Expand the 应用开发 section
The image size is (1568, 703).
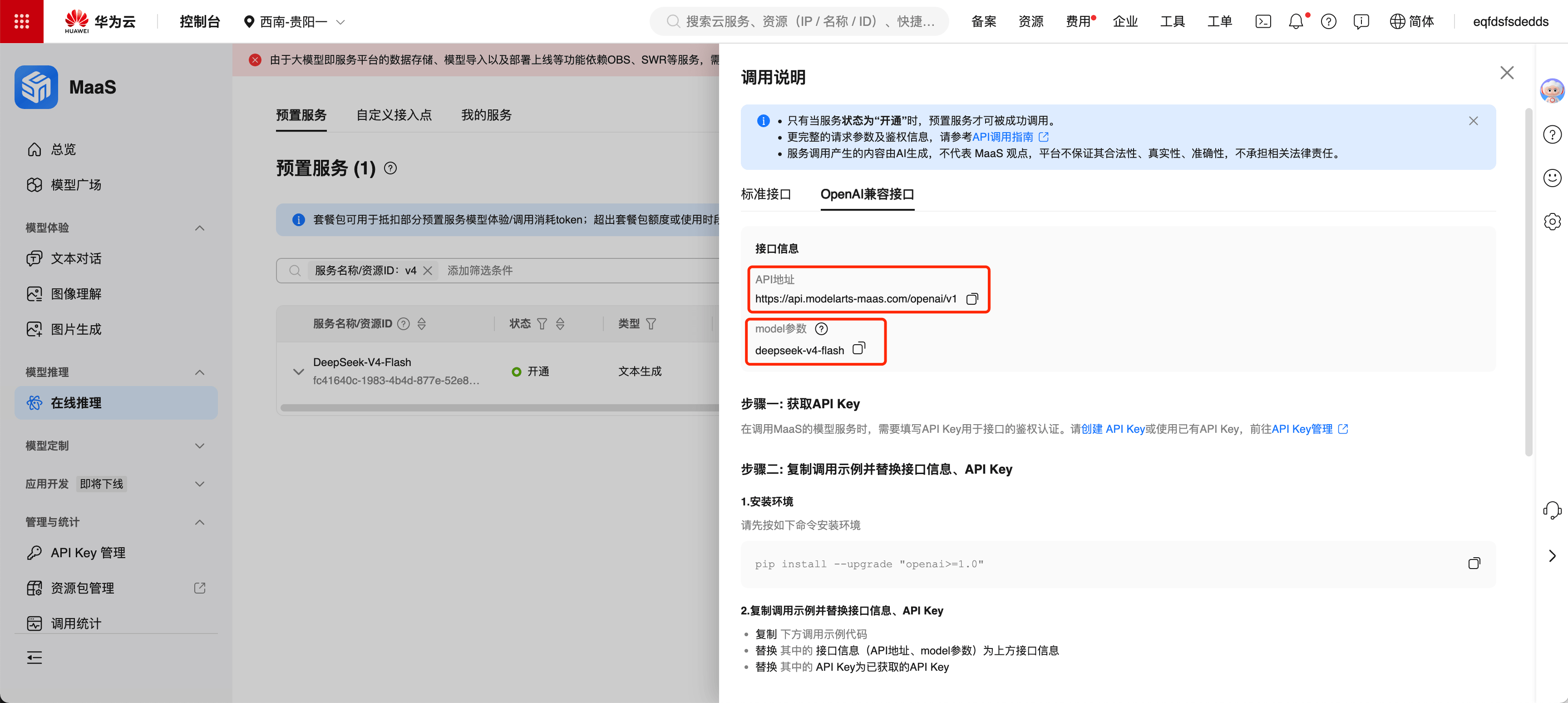(x=200, y=485)
